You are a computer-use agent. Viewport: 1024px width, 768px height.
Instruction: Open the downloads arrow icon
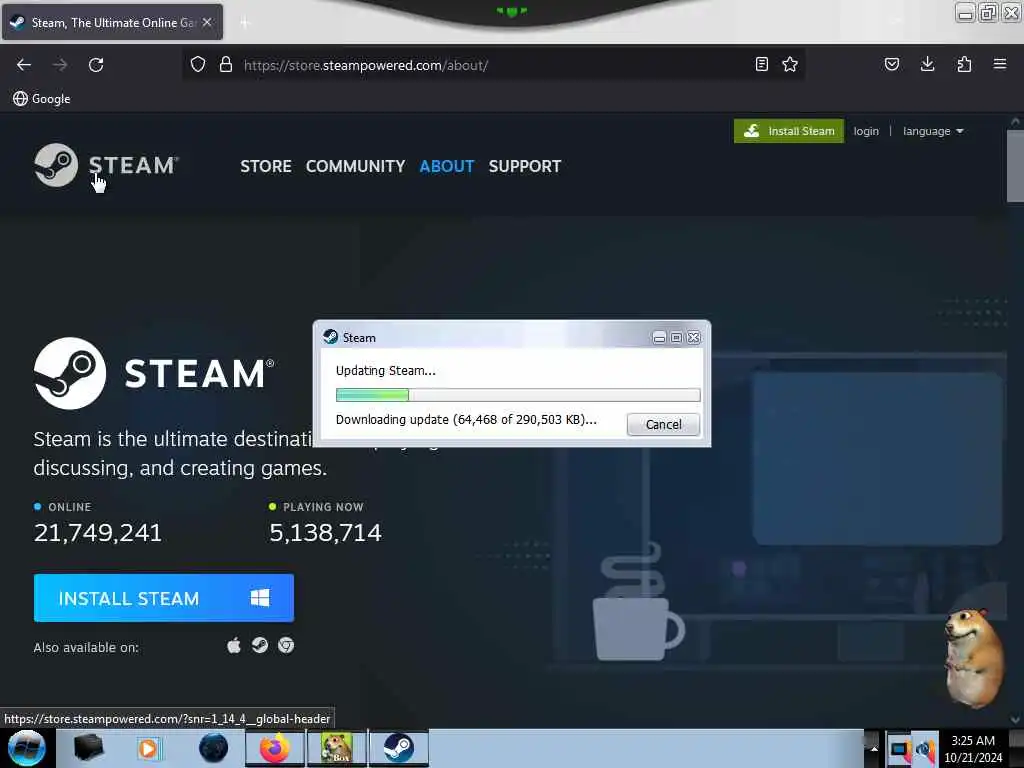point(927,64)
